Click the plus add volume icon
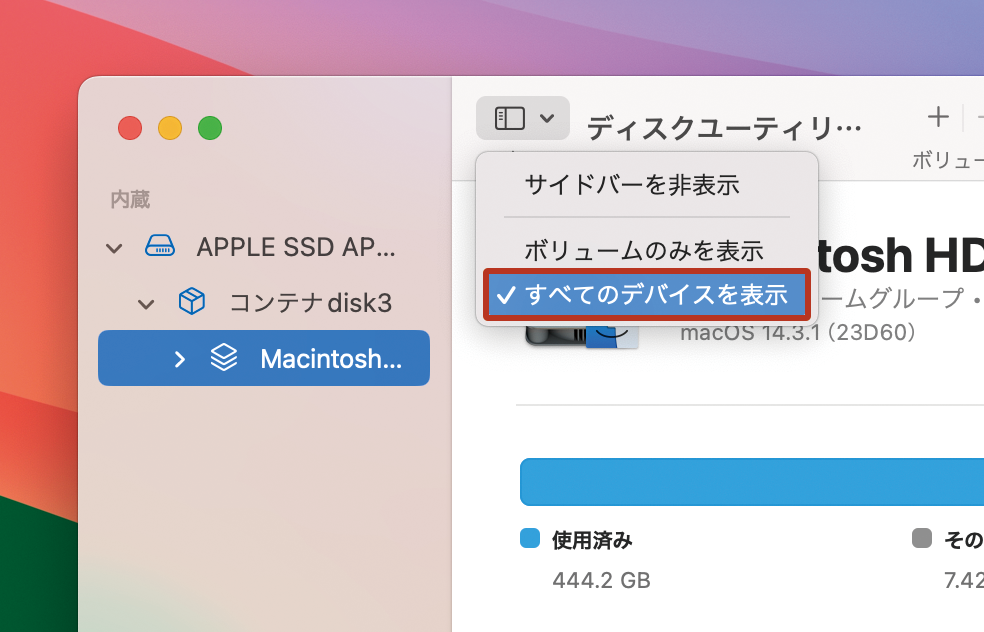The image size is (984, 632). 938,117
